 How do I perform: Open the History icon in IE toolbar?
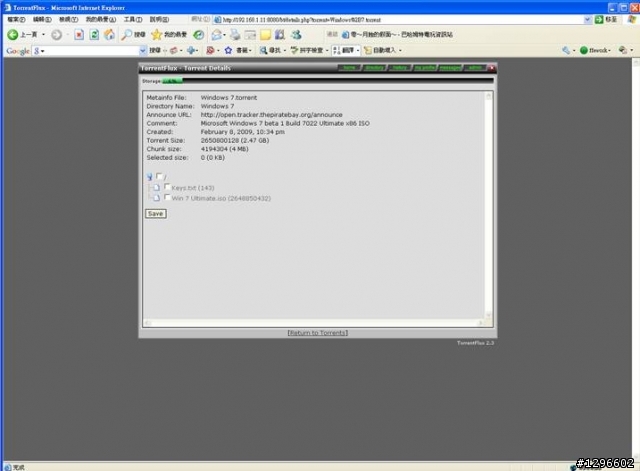coord(199,35)
